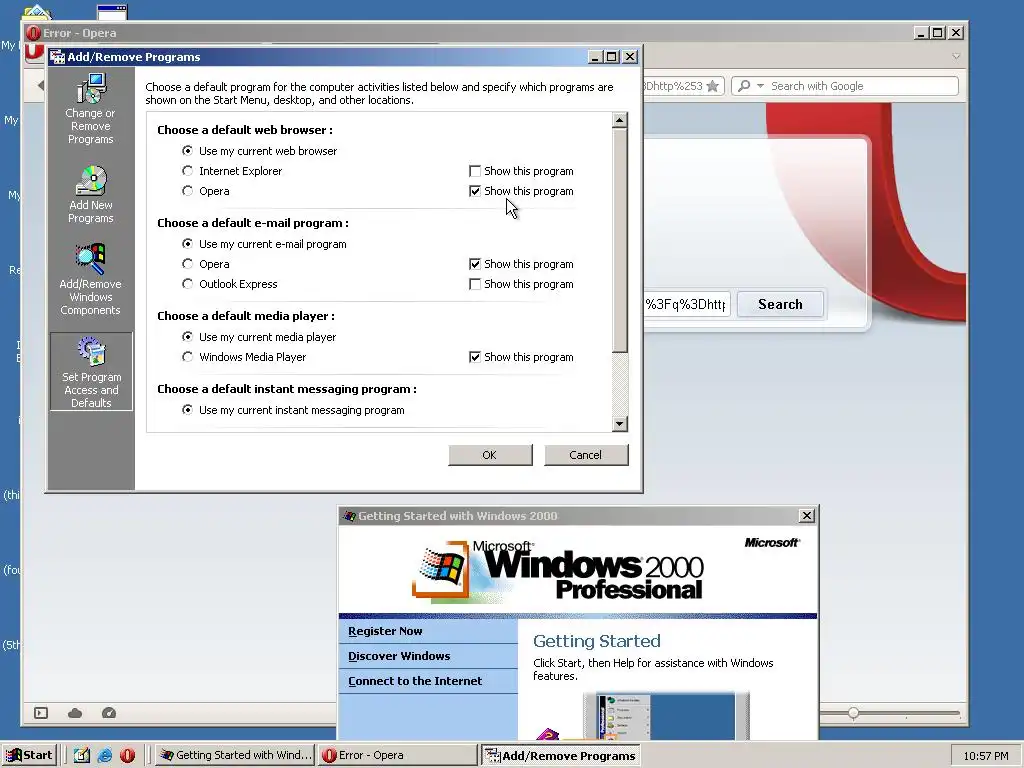The height and width of the screenshot is (768, 1024).
Task: Minimize the Add/Remove Programs window
Action: pos(595,57)
